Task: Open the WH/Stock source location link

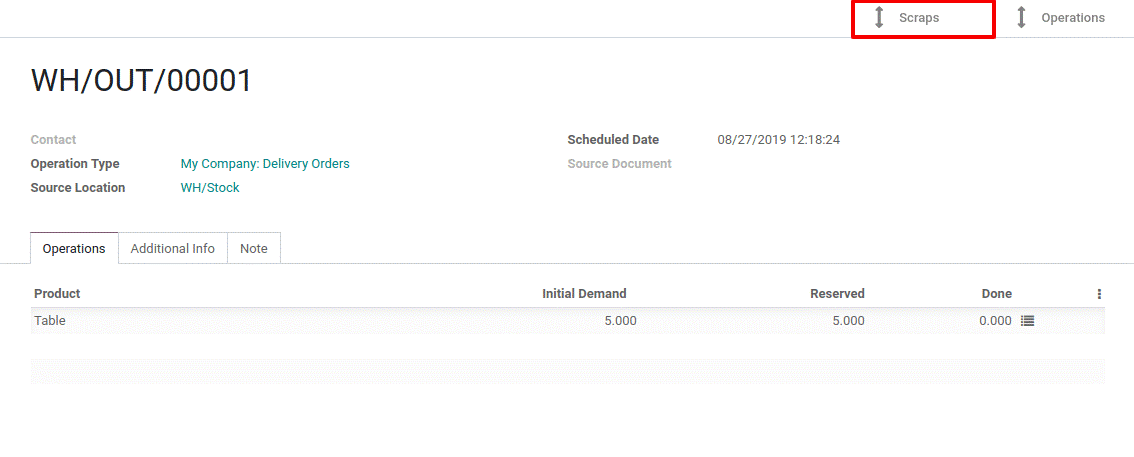Action: (210, 188)
